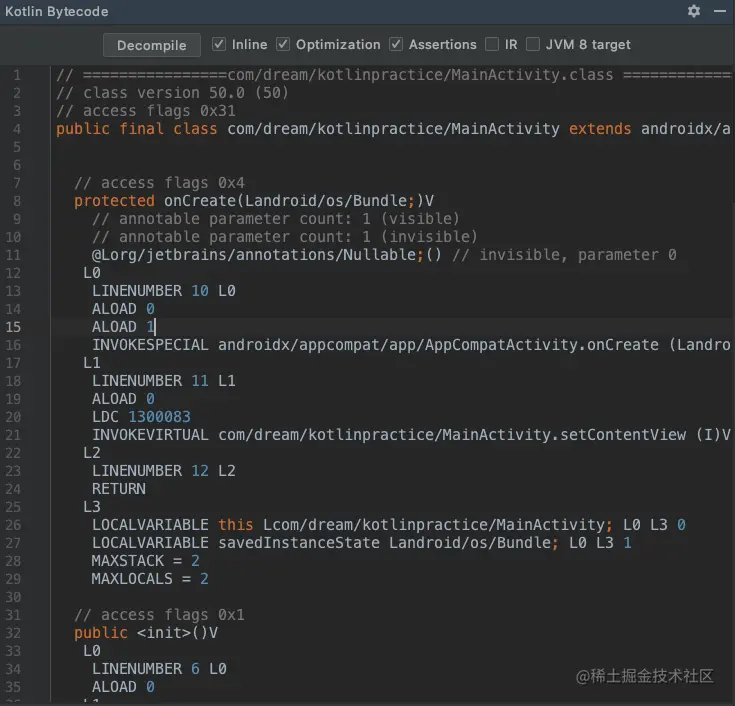Click the '// access flags 0x31' comment
Viewport: 735px width, 706px height.
(146, 111)
